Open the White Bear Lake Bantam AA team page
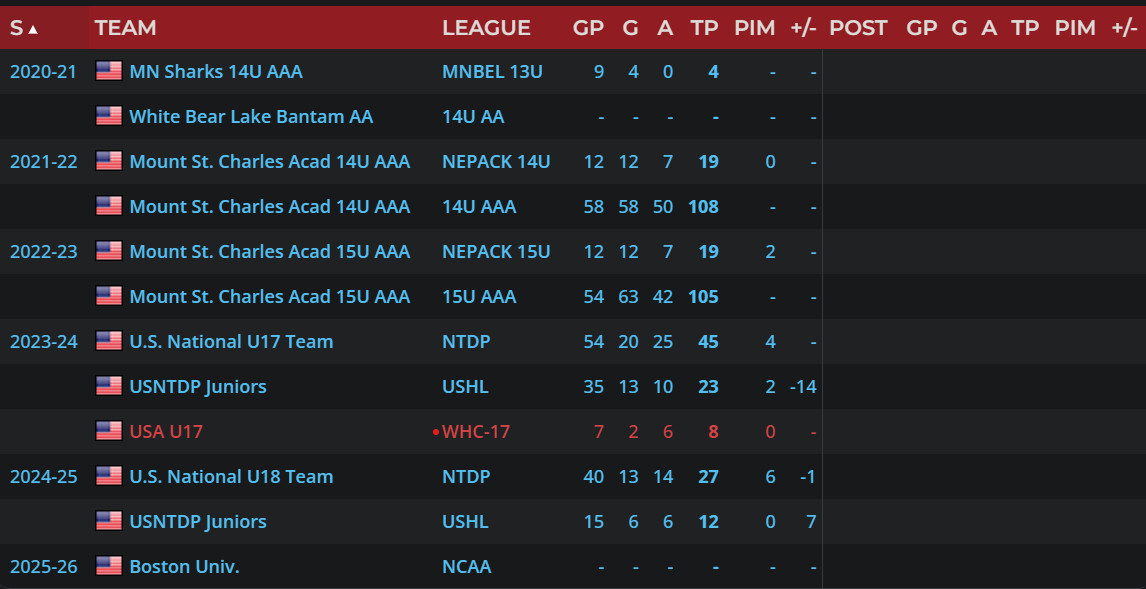1146x589 pixels. pyautogui.click(x=251, y=116)
